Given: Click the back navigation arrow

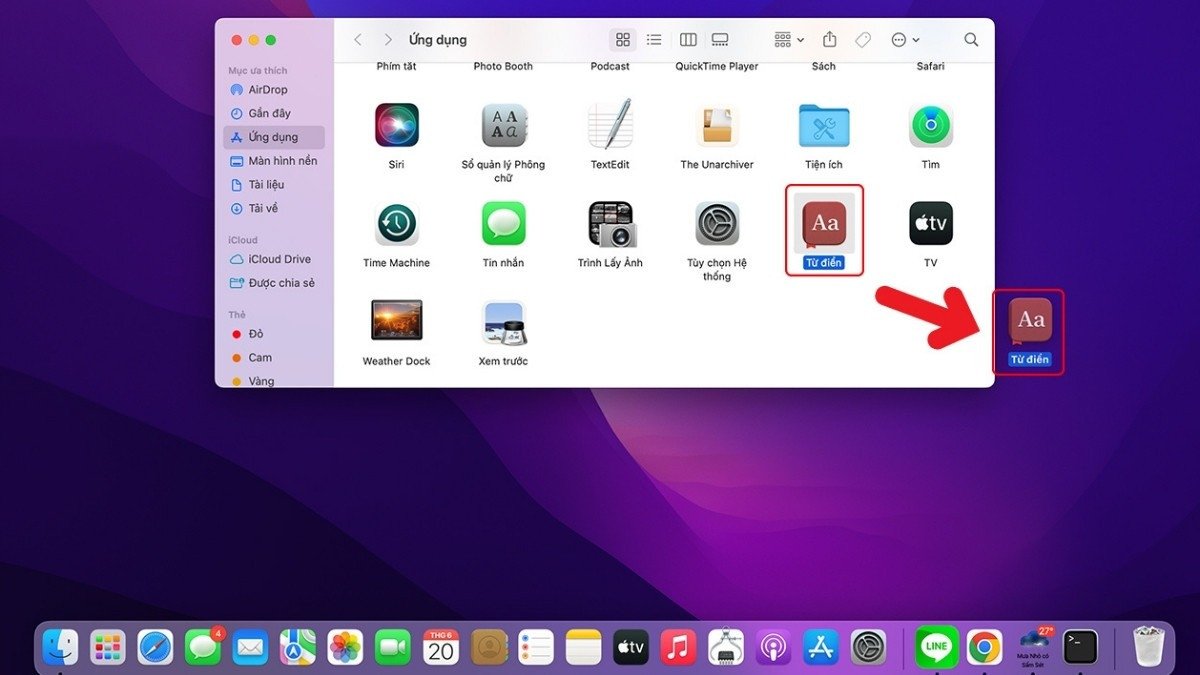Looking at the screenshot, I should 358,39.
